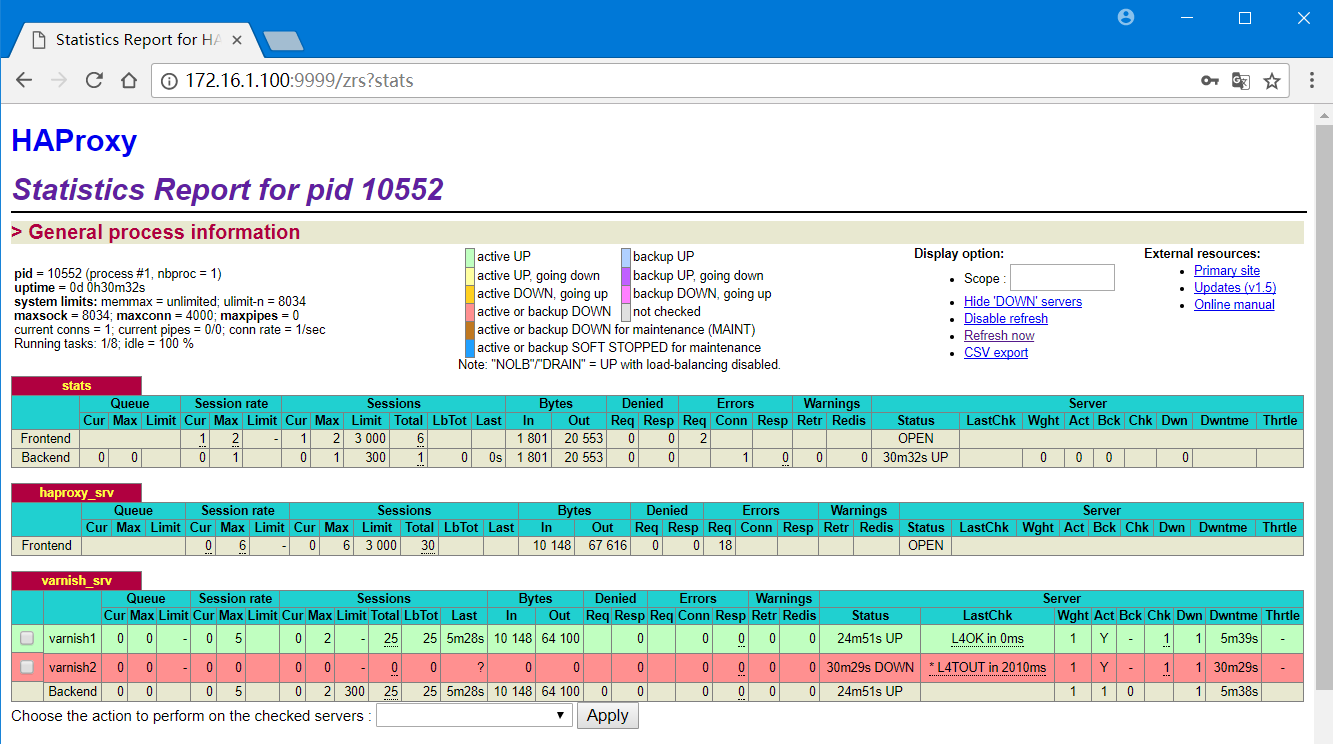Click the stats proxy name label
This screenshot has height=744, width=1333.
click(76, 385)
